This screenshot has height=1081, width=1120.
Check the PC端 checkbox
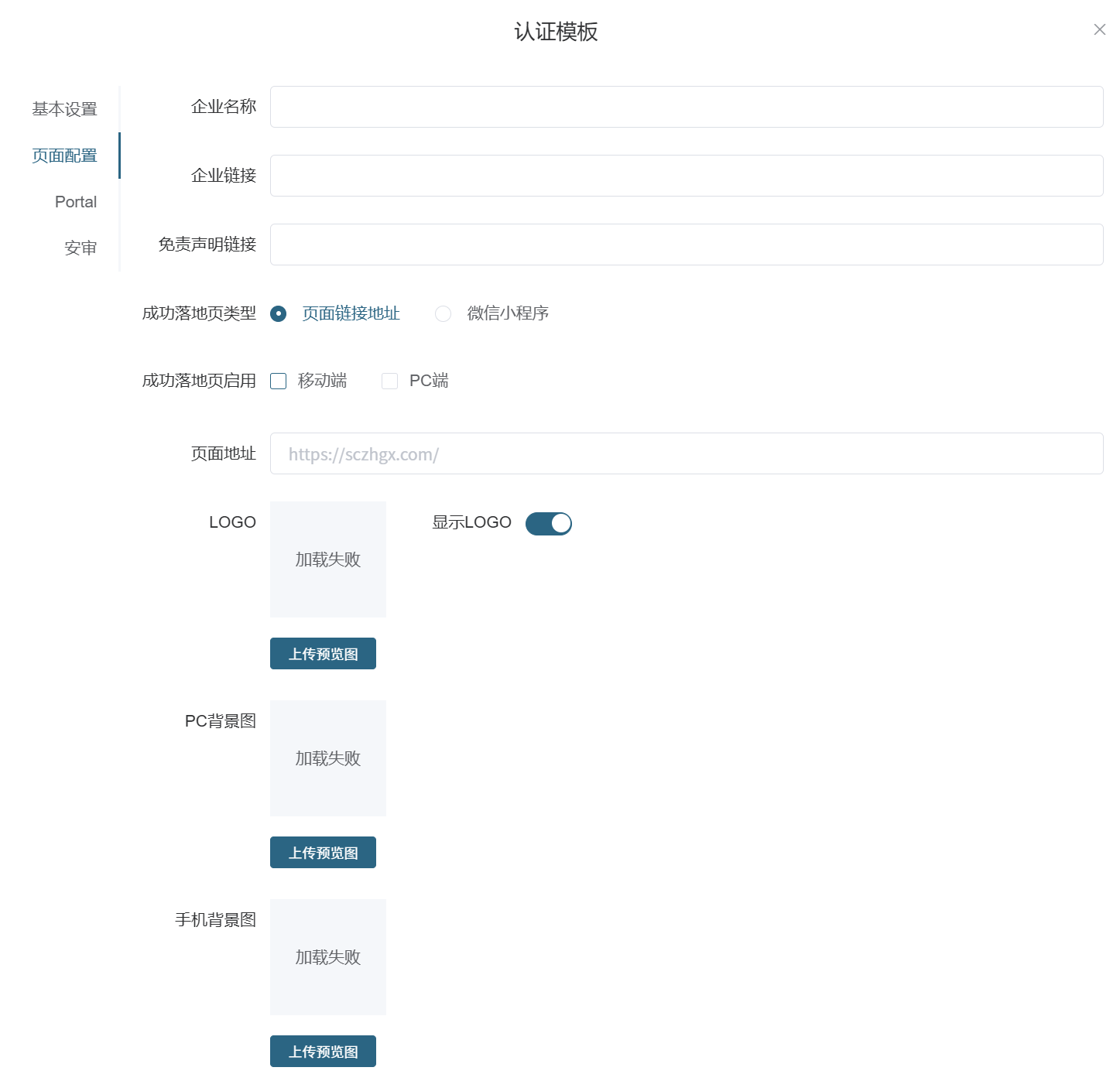tap(390, 381)
